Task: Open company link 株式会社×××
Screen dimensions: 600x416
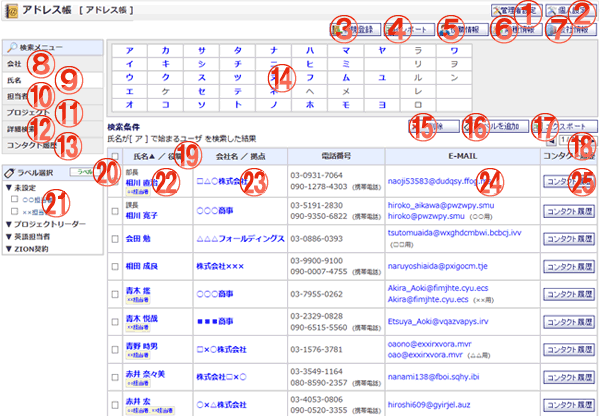Action: [x=220, y=266]
